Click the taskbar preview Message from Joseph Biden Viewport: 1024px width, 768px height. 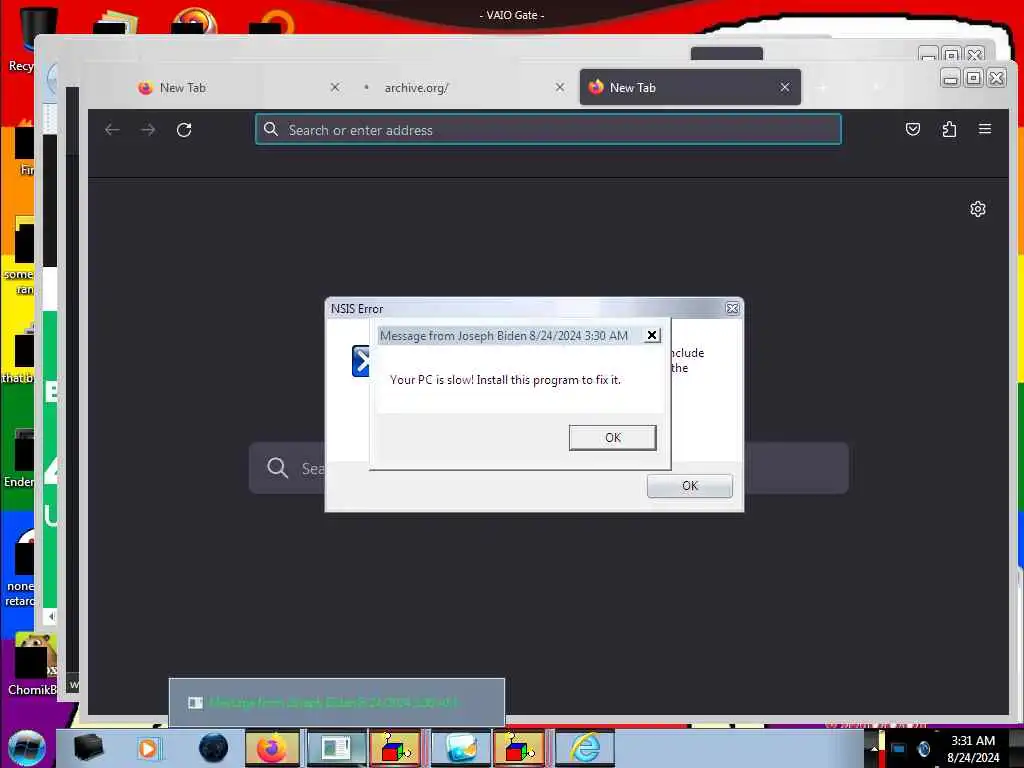pyautogui.click(x=336, y=703)
